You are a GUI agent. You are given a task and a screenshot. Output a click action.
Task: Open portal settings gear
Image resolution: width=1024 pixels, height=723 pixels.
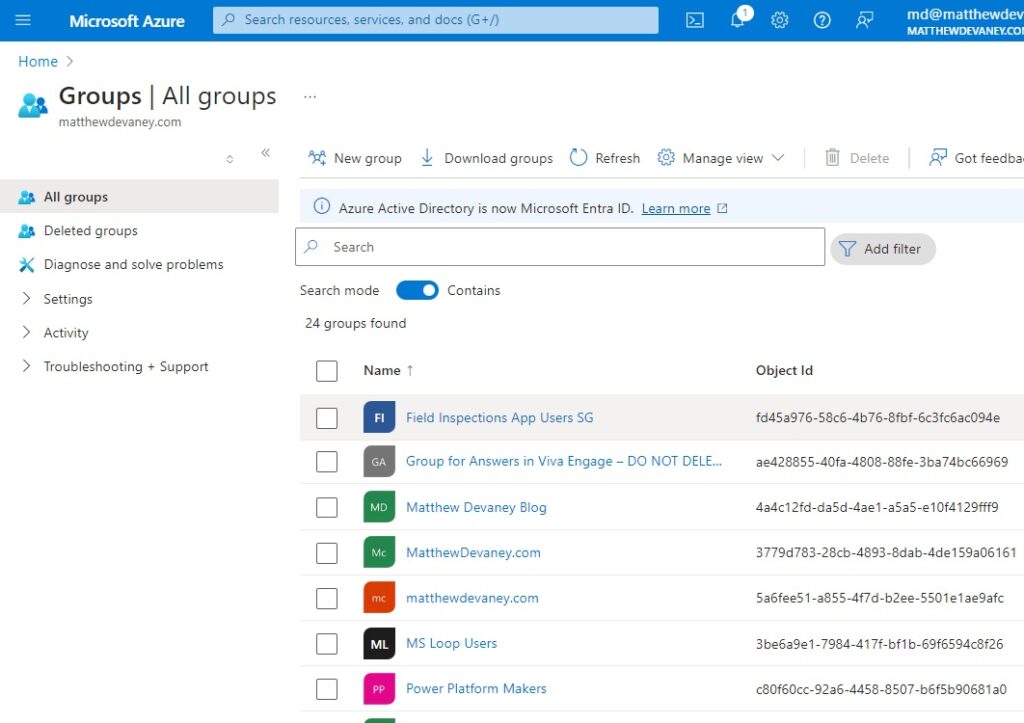coord(780,20)
